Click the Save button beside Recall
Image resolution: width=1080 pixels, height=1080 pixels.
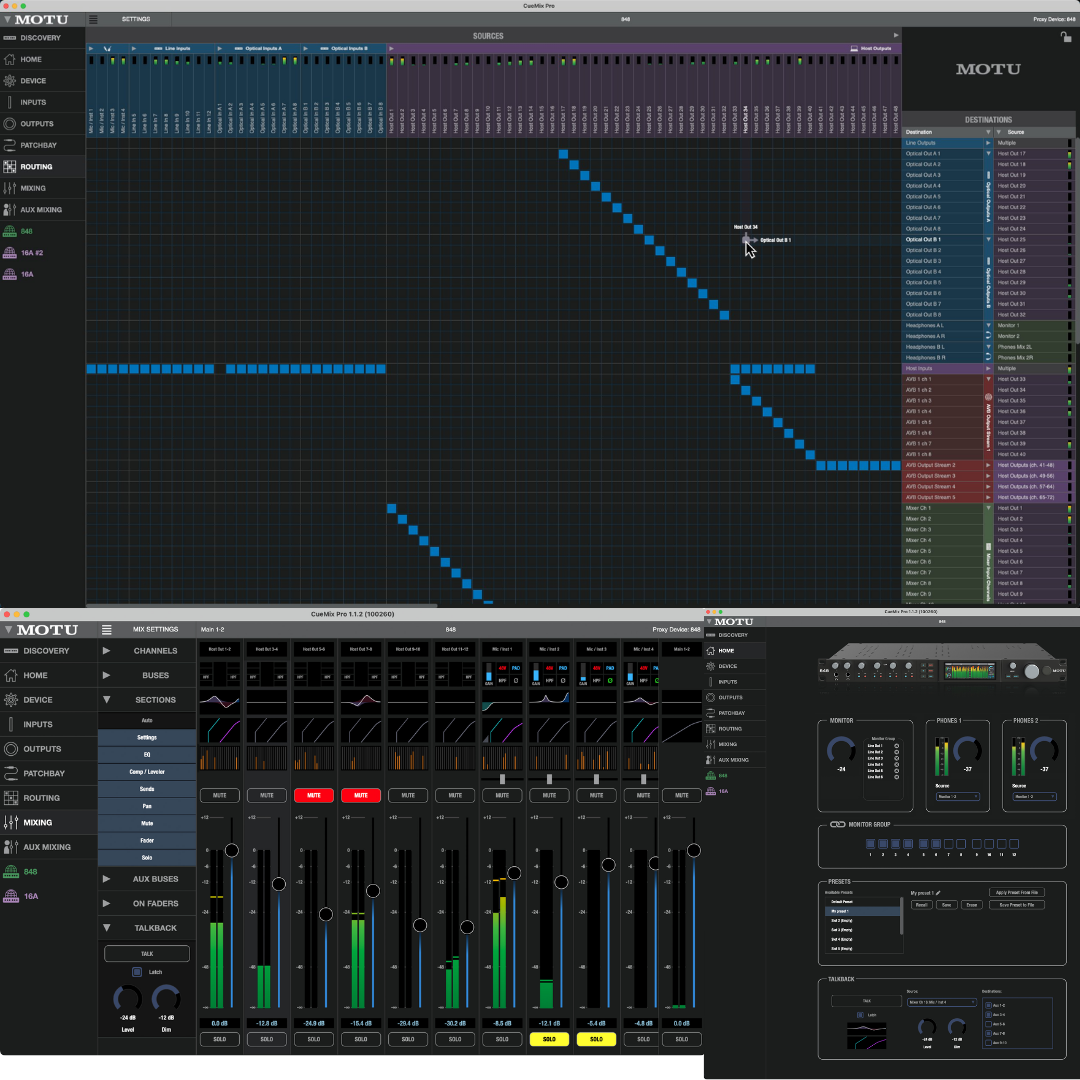pos(946,905)
